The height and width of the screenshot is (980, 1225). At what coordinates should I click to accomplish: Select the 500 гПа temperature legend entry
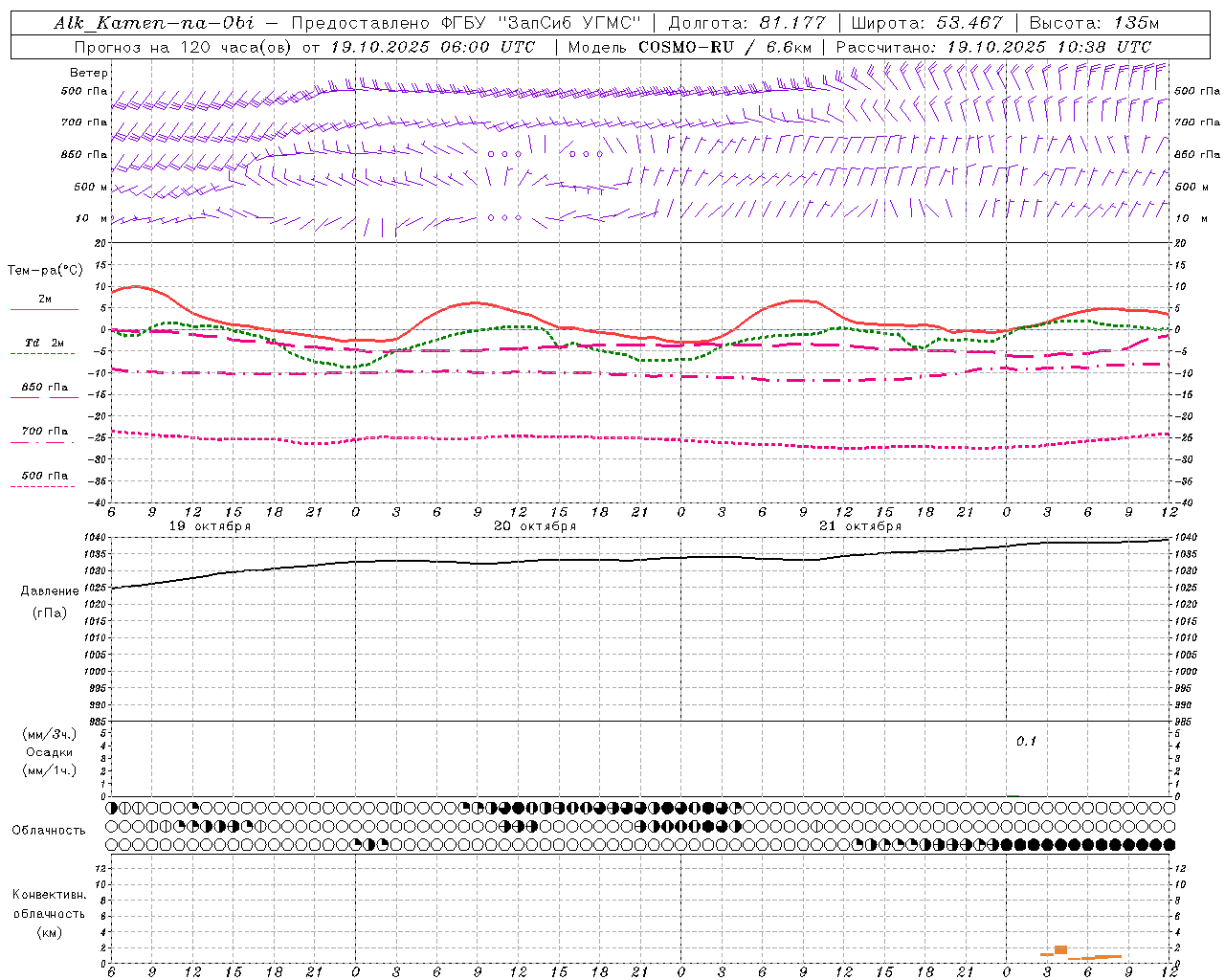point(45,476)
